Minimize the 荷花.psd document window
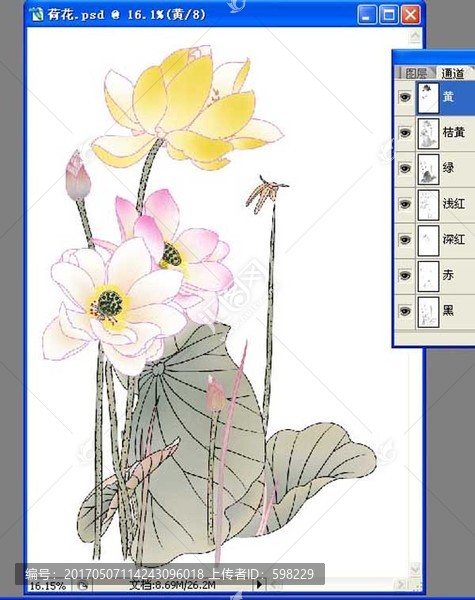Screen dimensions: 475x600 367,15
